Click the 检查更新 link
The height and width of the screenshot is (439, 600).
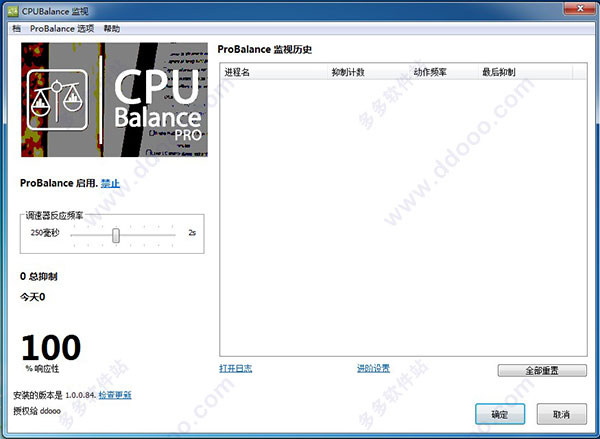click(115, 395)
